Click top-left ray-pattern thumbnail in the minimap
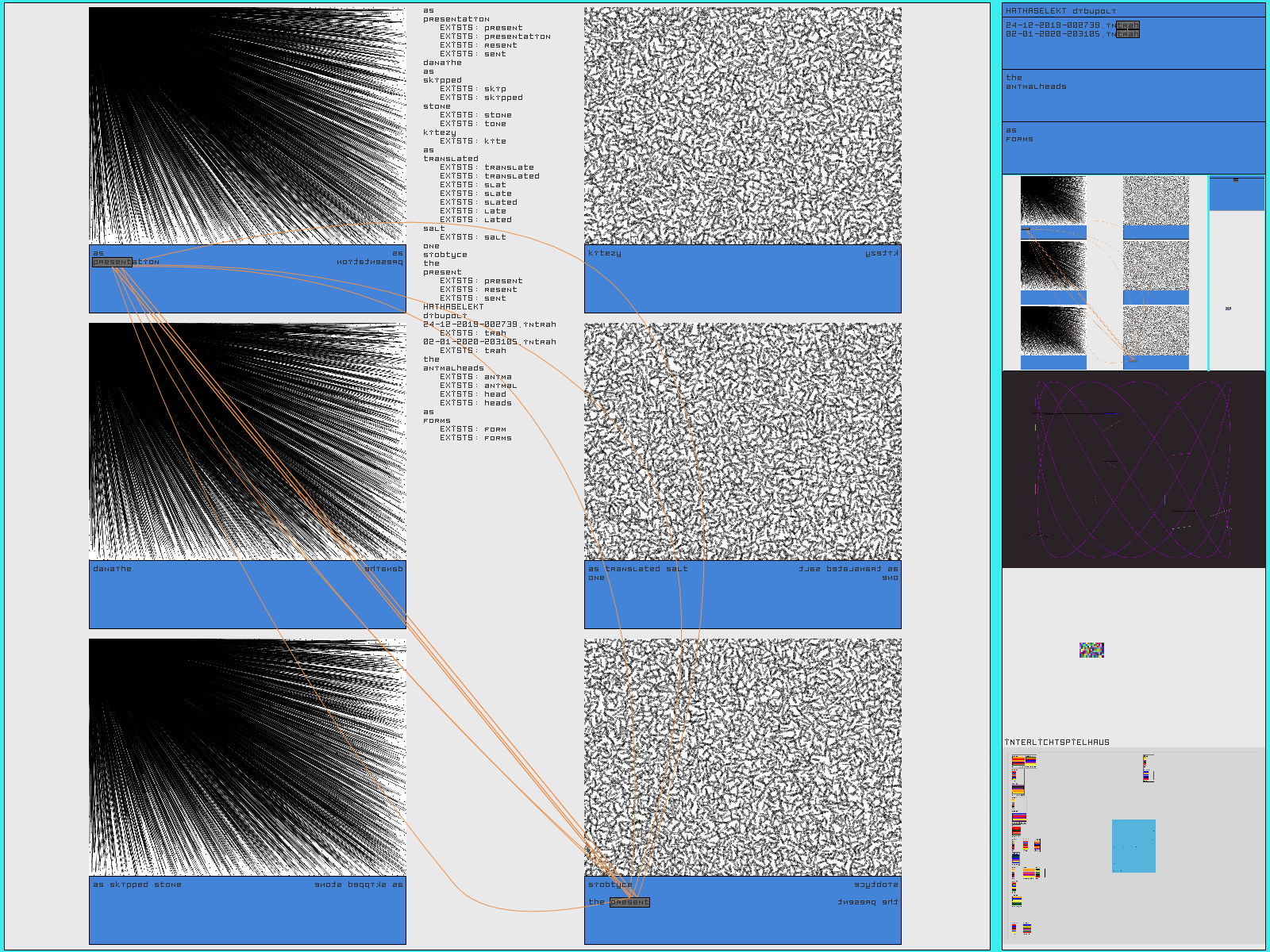 [x=1053, y=200]
